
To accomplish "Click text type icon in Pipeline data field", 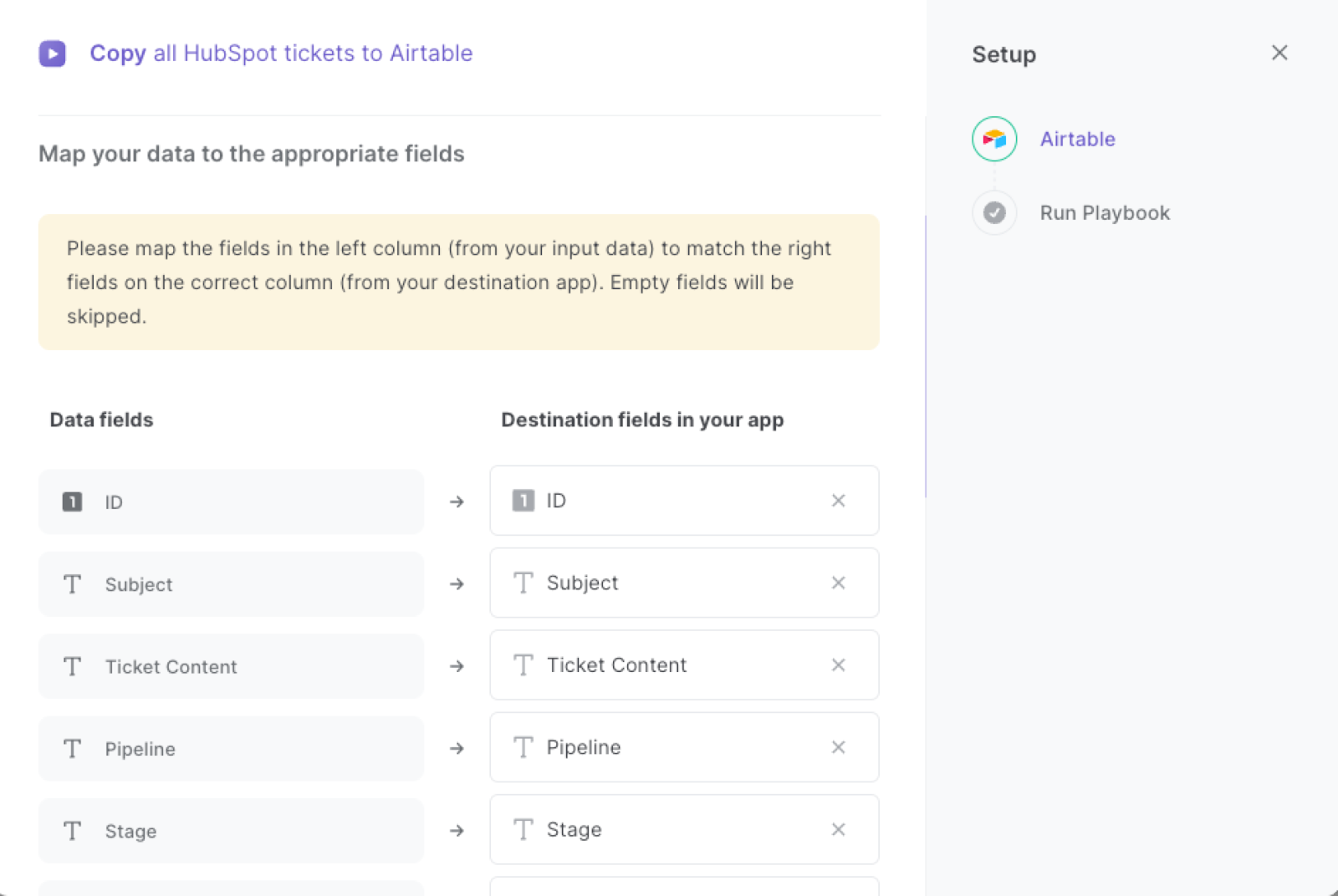I will 72,749.
